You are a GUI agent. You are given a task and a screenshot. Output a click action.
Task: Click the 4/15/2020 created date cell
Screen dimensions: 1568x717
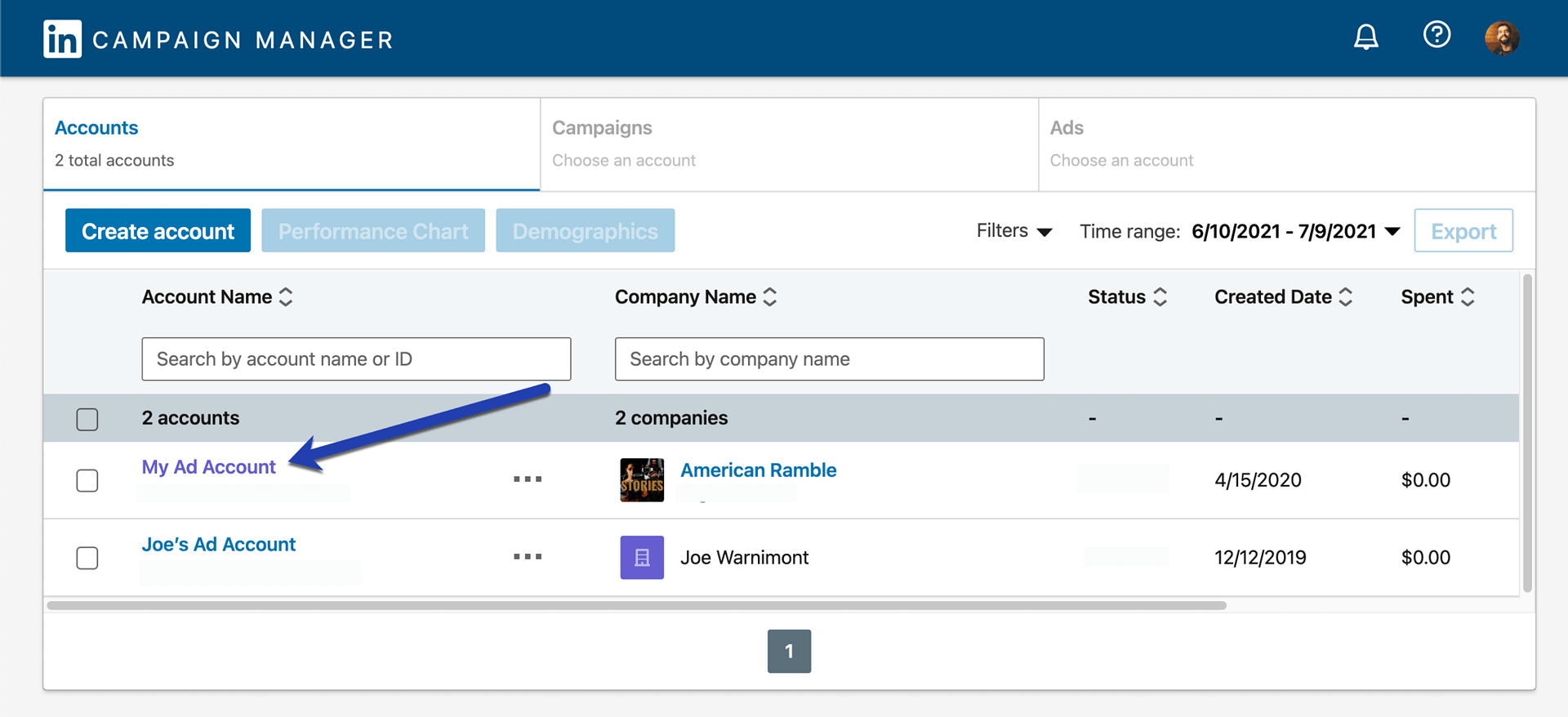click(x=1258, y=480)
